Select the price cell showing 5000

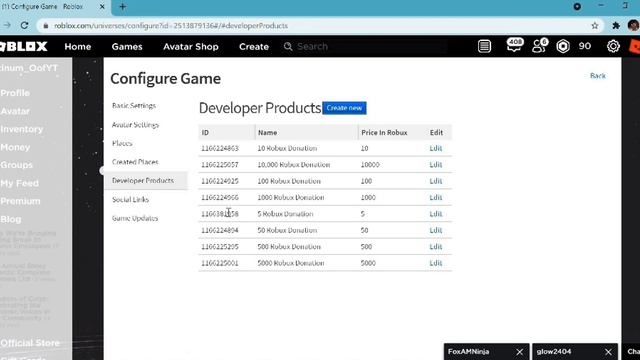[x=368, y=263]
